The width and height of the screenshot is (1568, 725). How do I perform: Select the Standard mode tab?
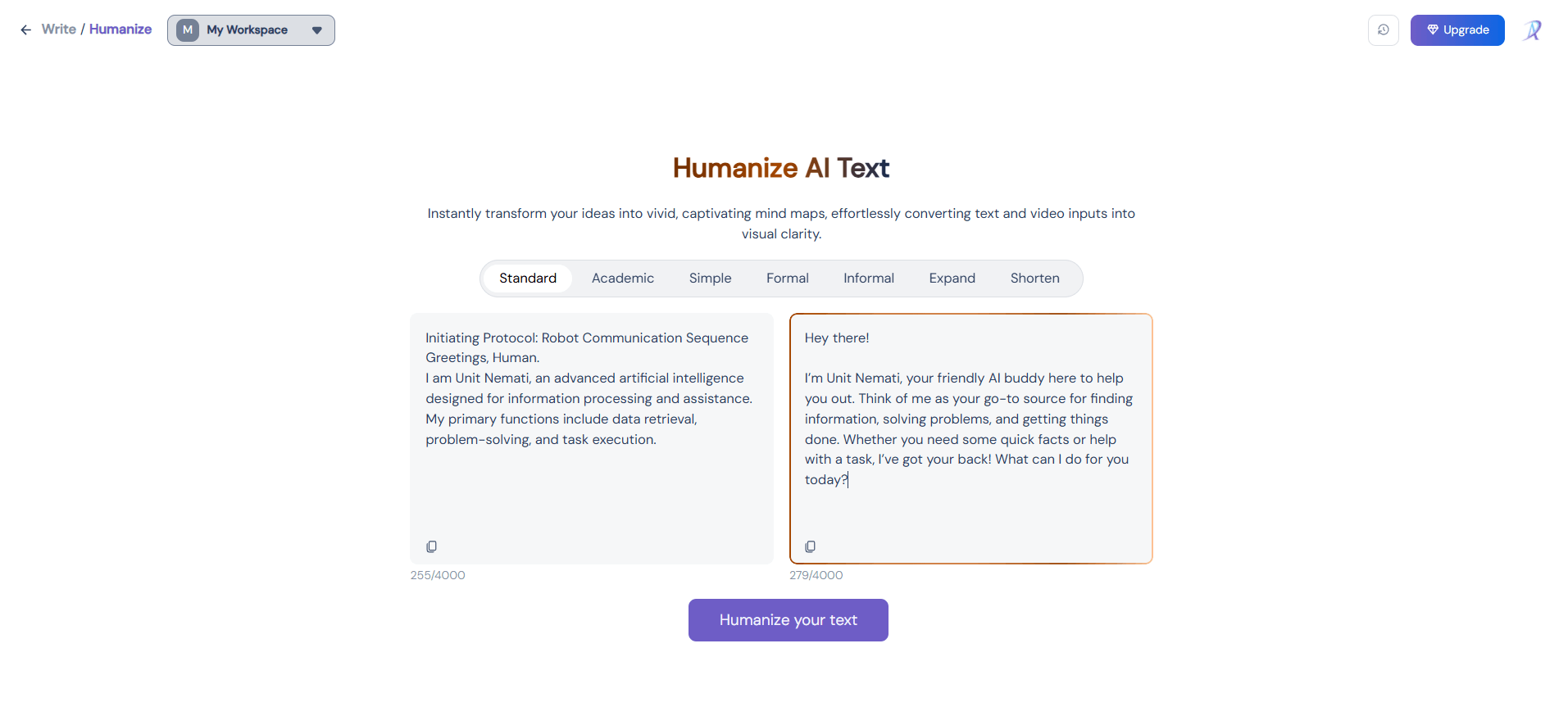(527, 279)
